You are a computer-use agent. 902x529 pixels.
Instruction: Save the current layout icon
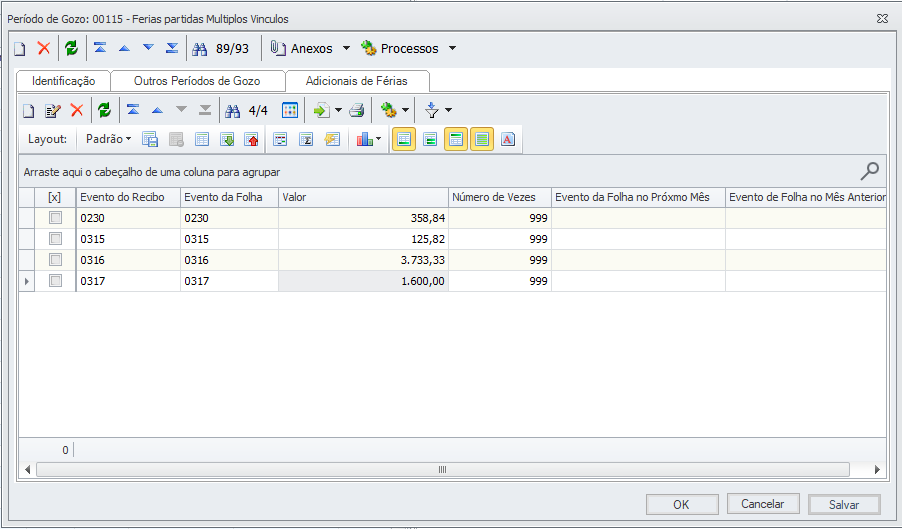pos(150,139)
